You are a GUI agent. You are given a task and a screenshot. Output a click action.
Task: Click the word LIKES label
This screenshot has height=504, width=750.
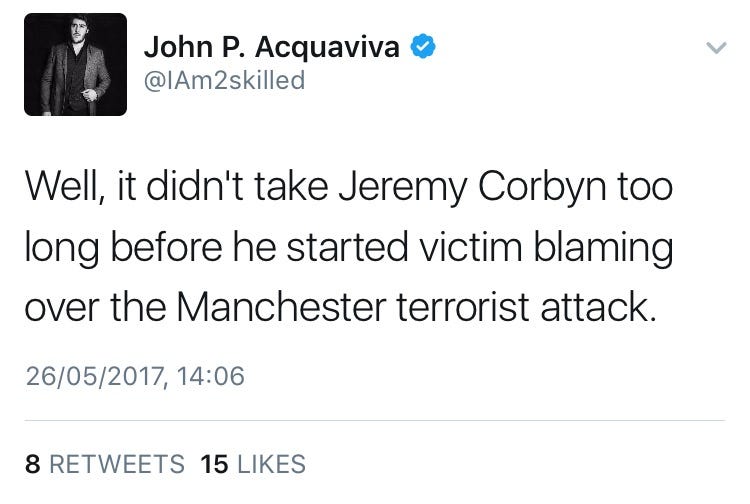coord(272,464)
